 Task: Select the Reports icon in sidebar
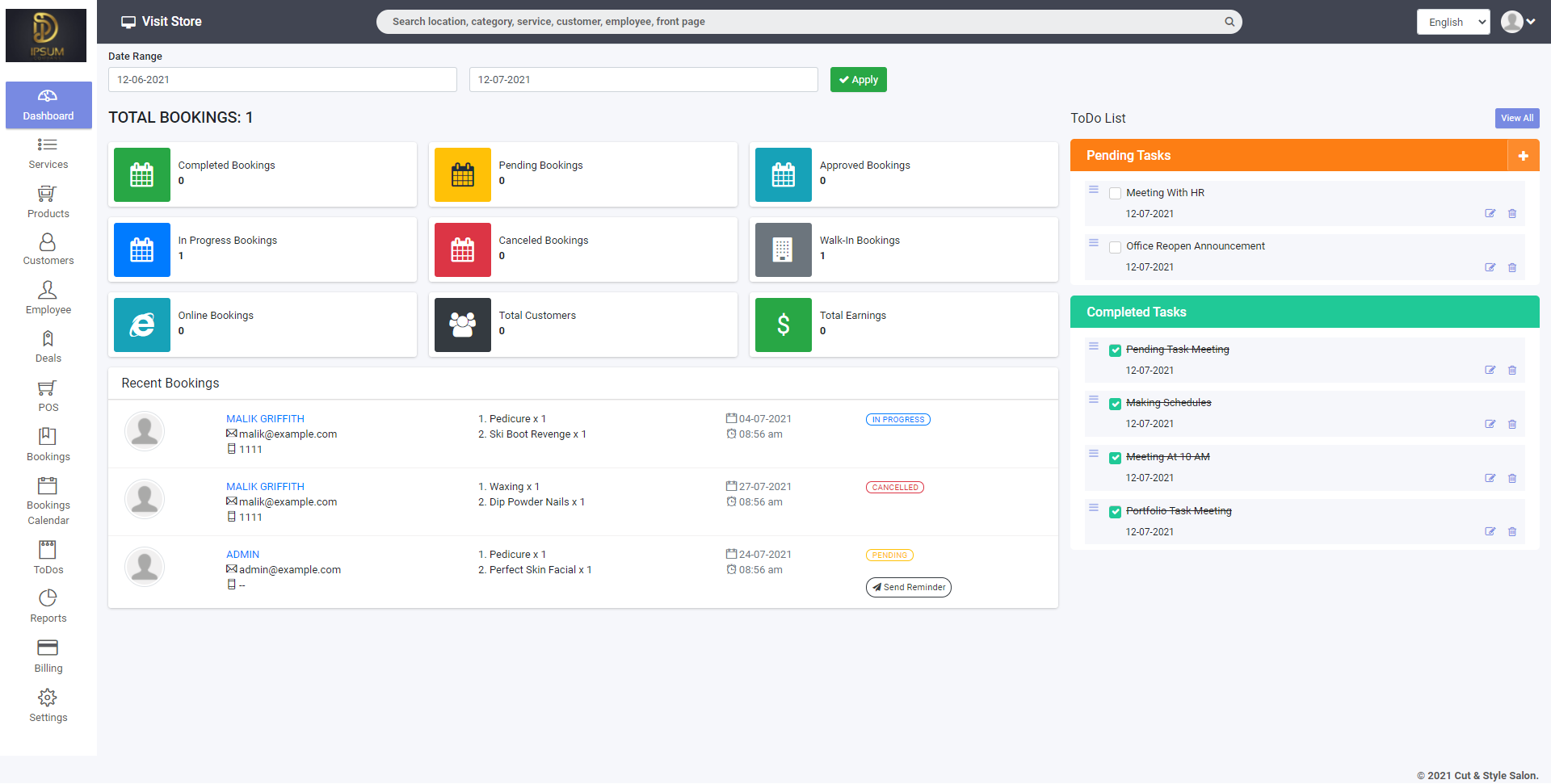click(48, 605)
